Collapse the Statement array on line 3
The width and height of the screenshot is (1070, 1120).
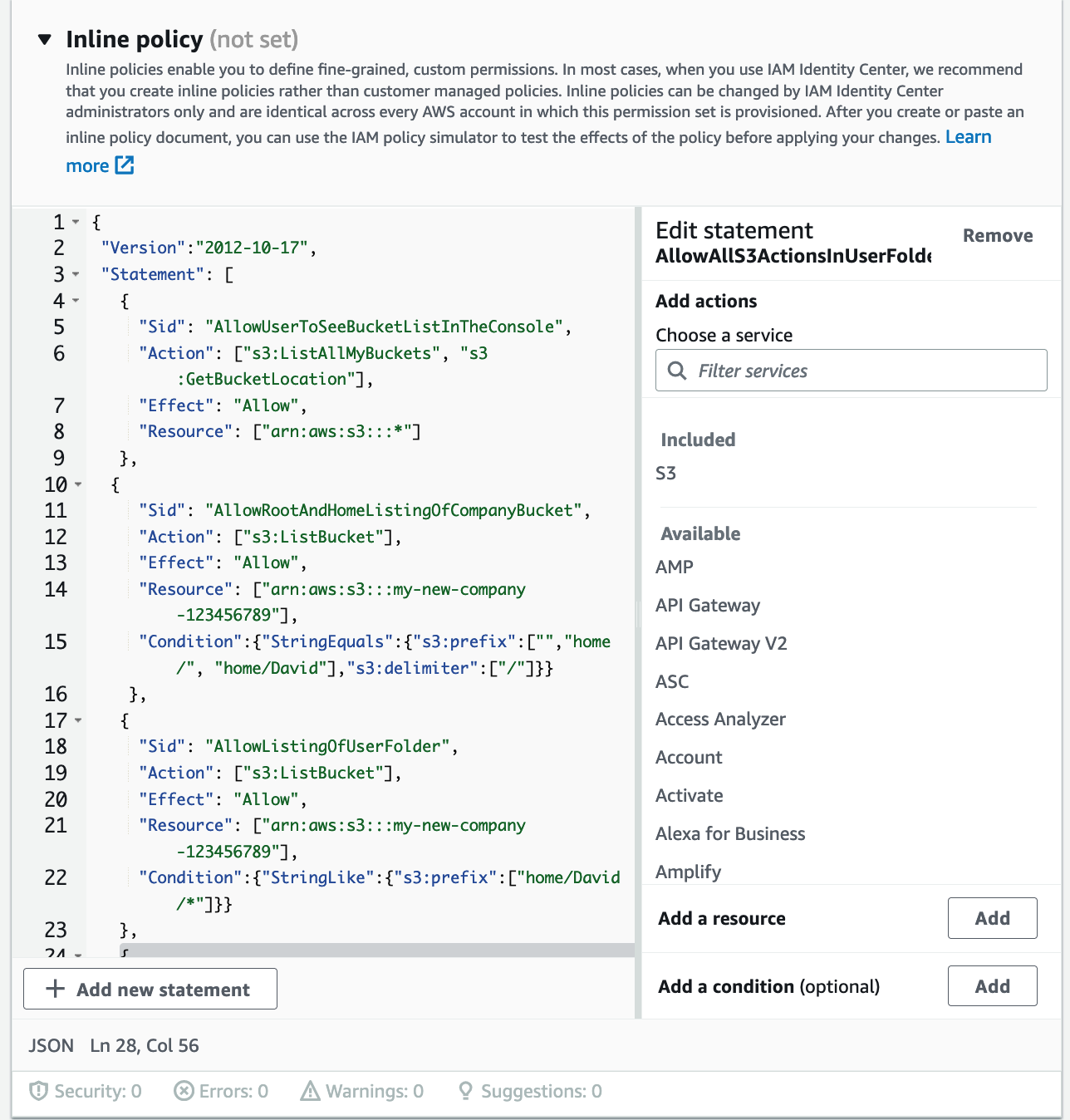point(76,274)
